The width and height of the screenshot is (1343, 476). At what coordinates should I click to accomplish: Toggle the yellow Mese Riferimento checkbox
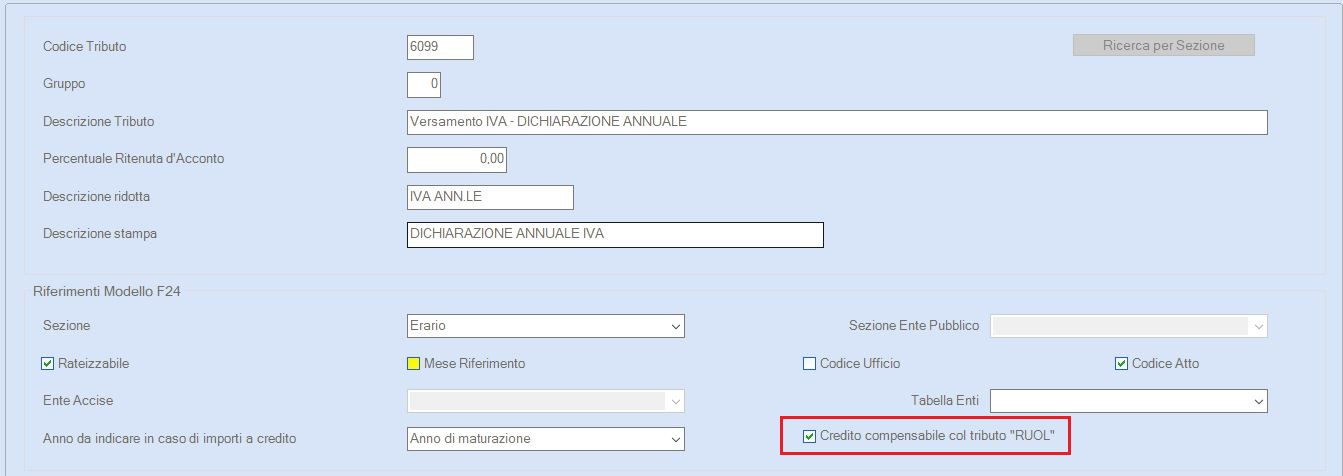point(413,364)
